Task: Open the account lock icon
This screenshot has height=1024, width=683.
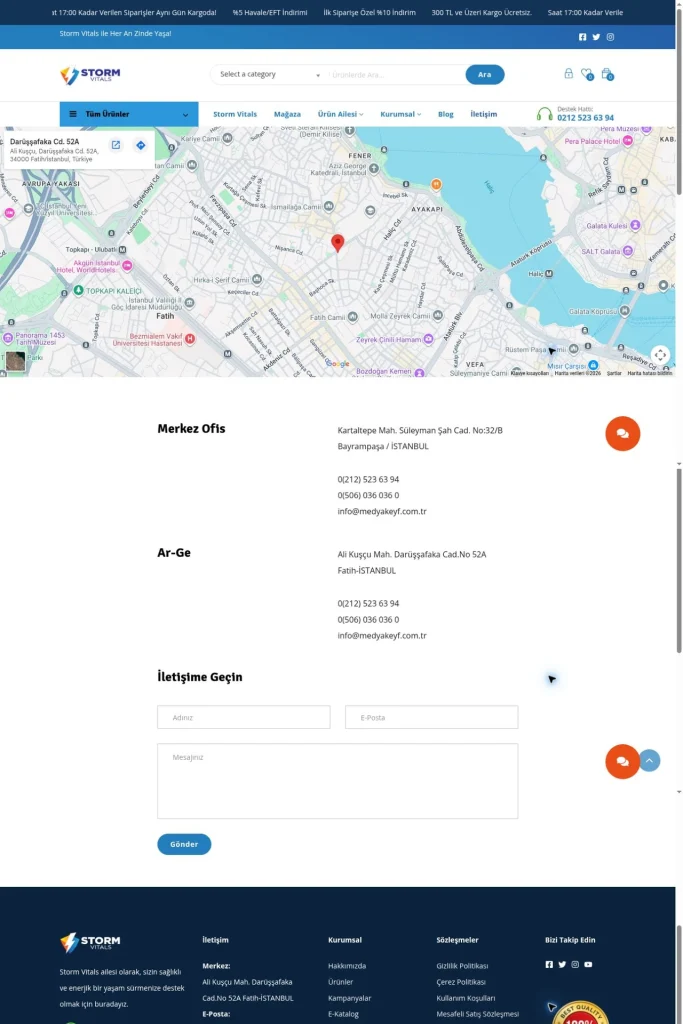Action: click(x=569, y=74)
